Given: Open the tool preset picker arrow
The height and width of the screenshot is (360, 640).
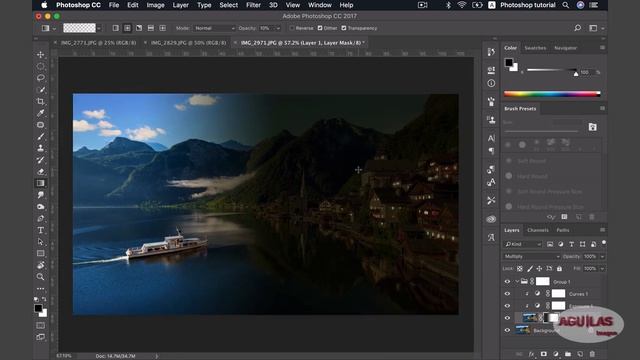Looking at the screenshot, I should tap(54, 28).
